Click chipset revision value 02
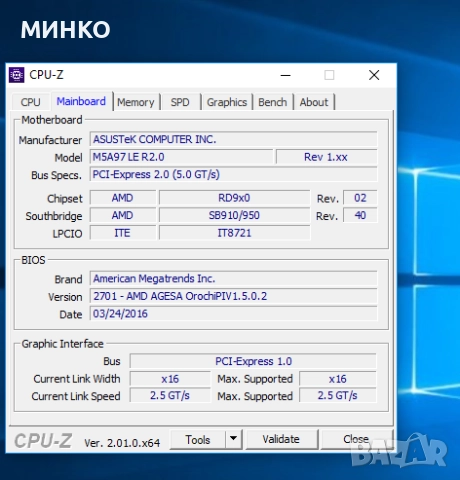460x480 pixels. (x=360, y=198)
